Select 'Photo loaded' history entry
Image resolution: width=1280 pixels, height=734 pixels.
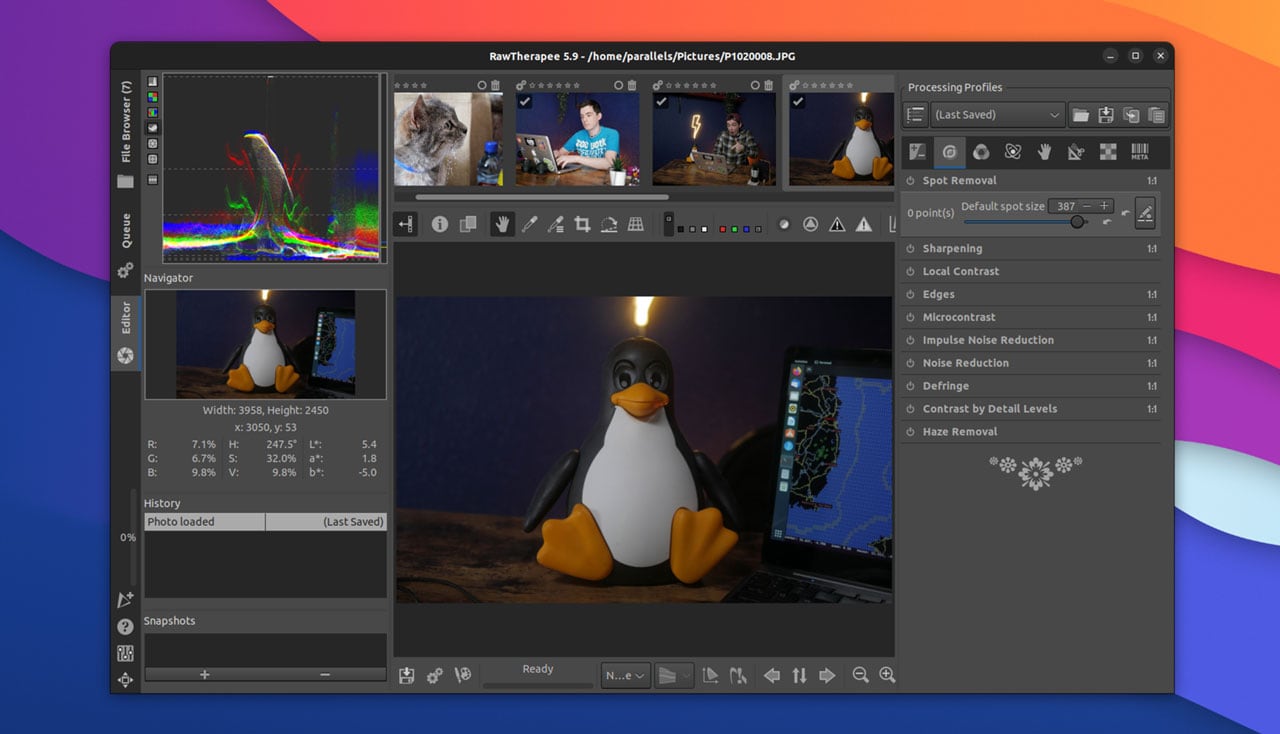coord(265,522)
